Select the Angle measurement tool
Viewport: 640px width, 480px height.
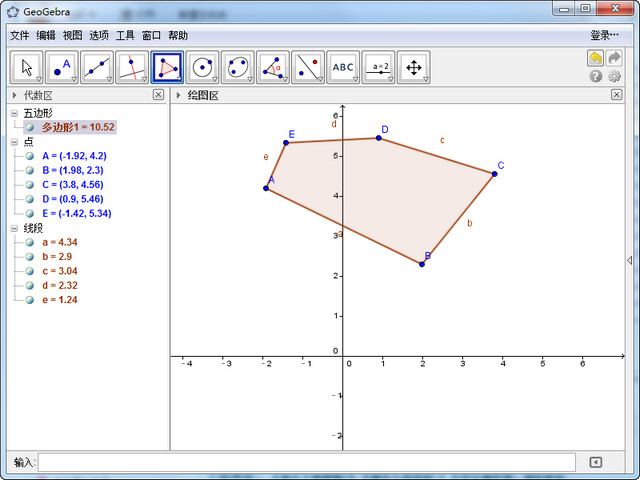(x=272, y=68)
